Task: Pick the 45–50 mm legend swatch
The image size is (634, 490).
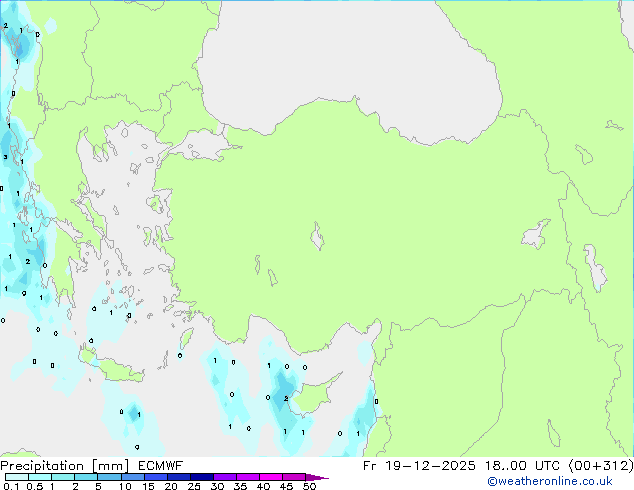Action: (294, 477)
